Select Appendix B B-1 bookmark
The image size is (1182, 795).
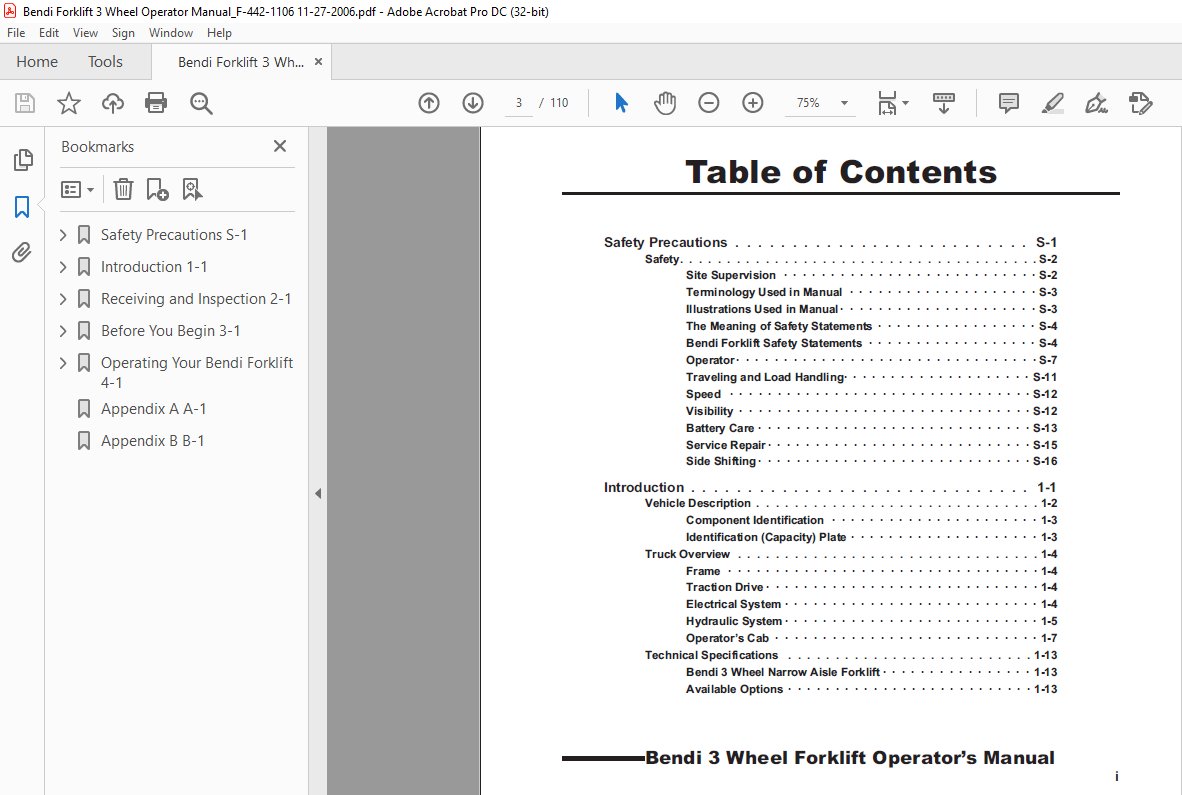click(152, 441)
